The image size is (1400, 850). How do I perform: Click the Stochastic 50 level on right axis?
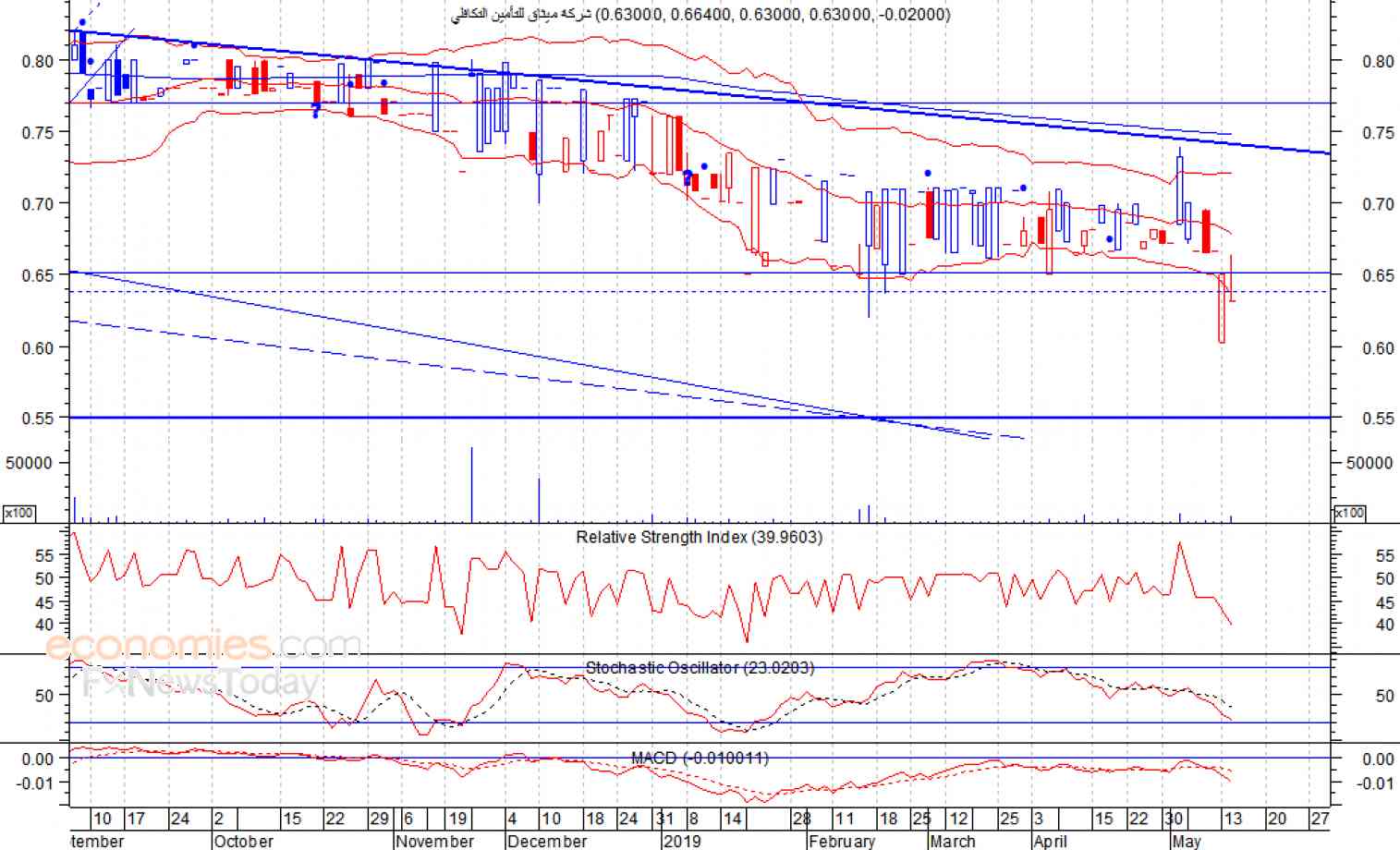(1384, 696)
